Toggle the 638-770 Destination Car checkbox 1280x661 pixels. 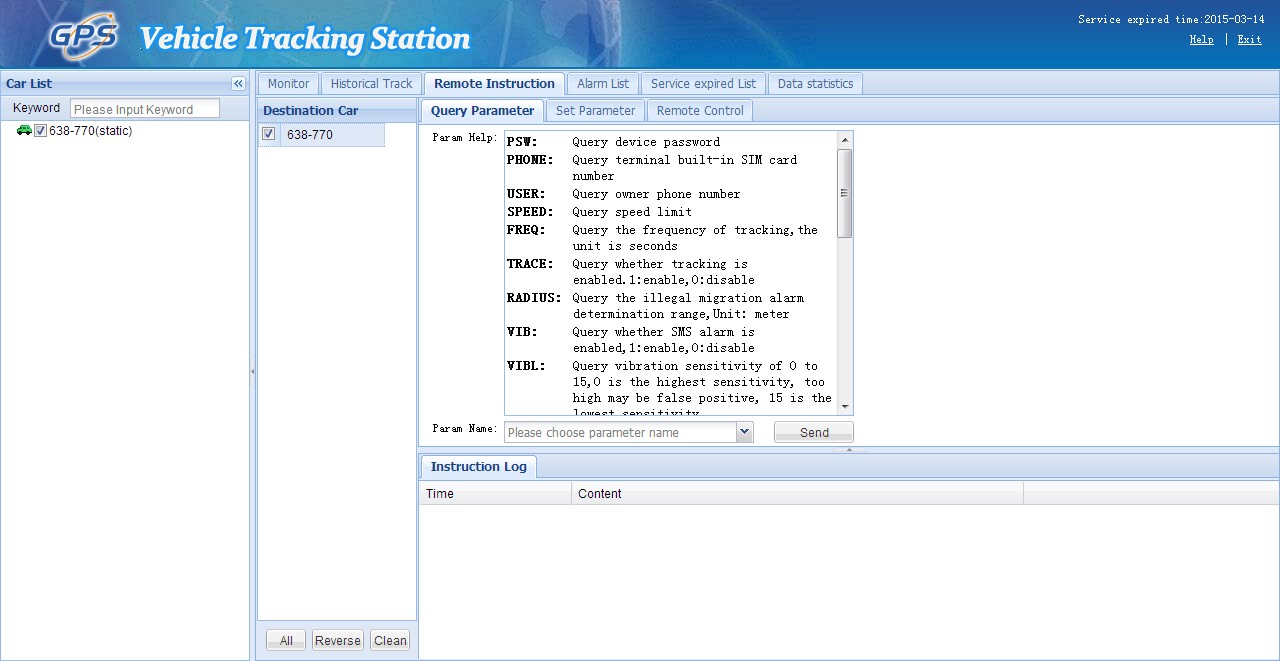268,134
